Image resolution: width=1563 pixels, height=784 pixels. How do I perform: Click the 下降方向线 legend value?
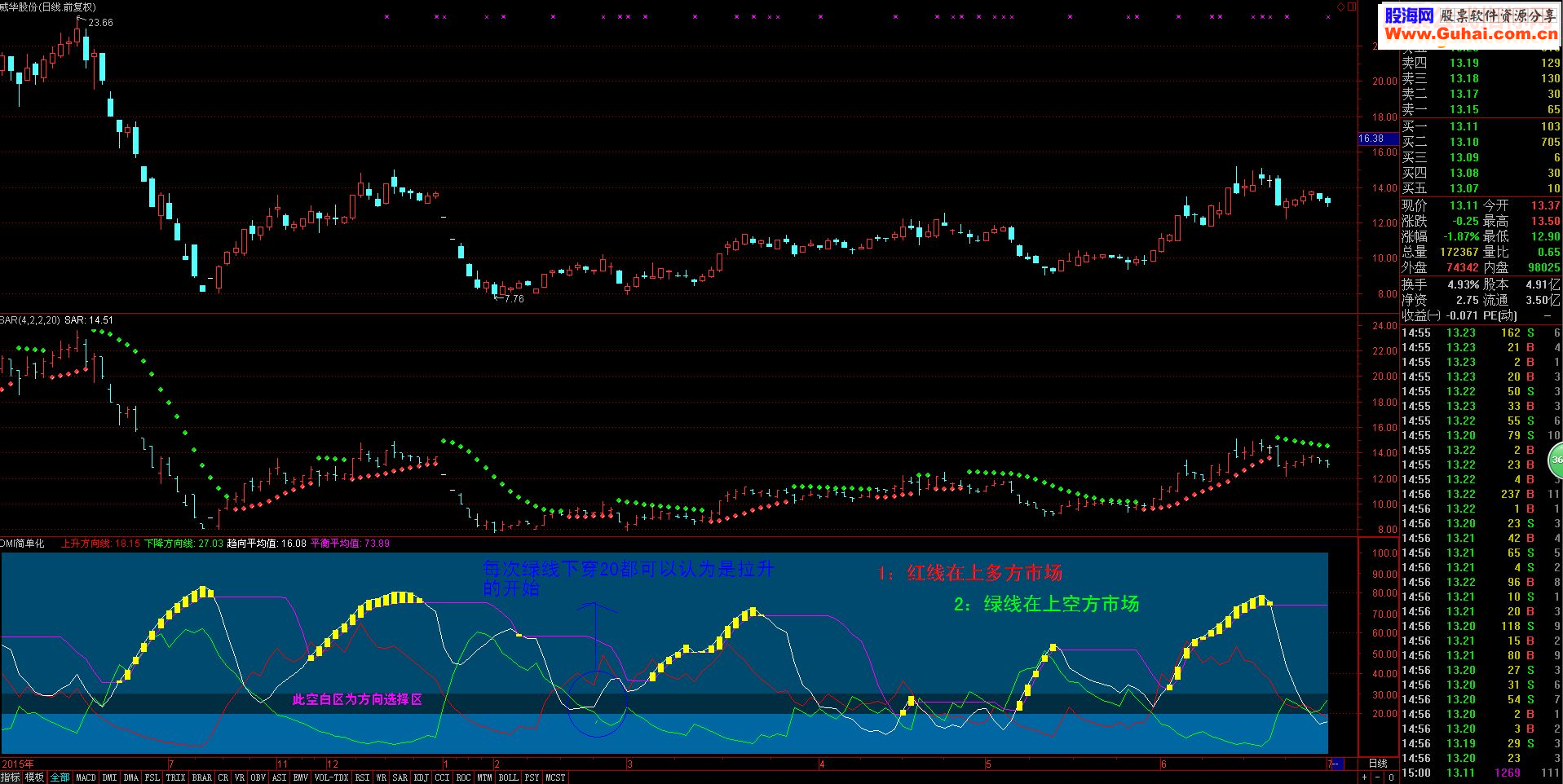pos(183,544)
